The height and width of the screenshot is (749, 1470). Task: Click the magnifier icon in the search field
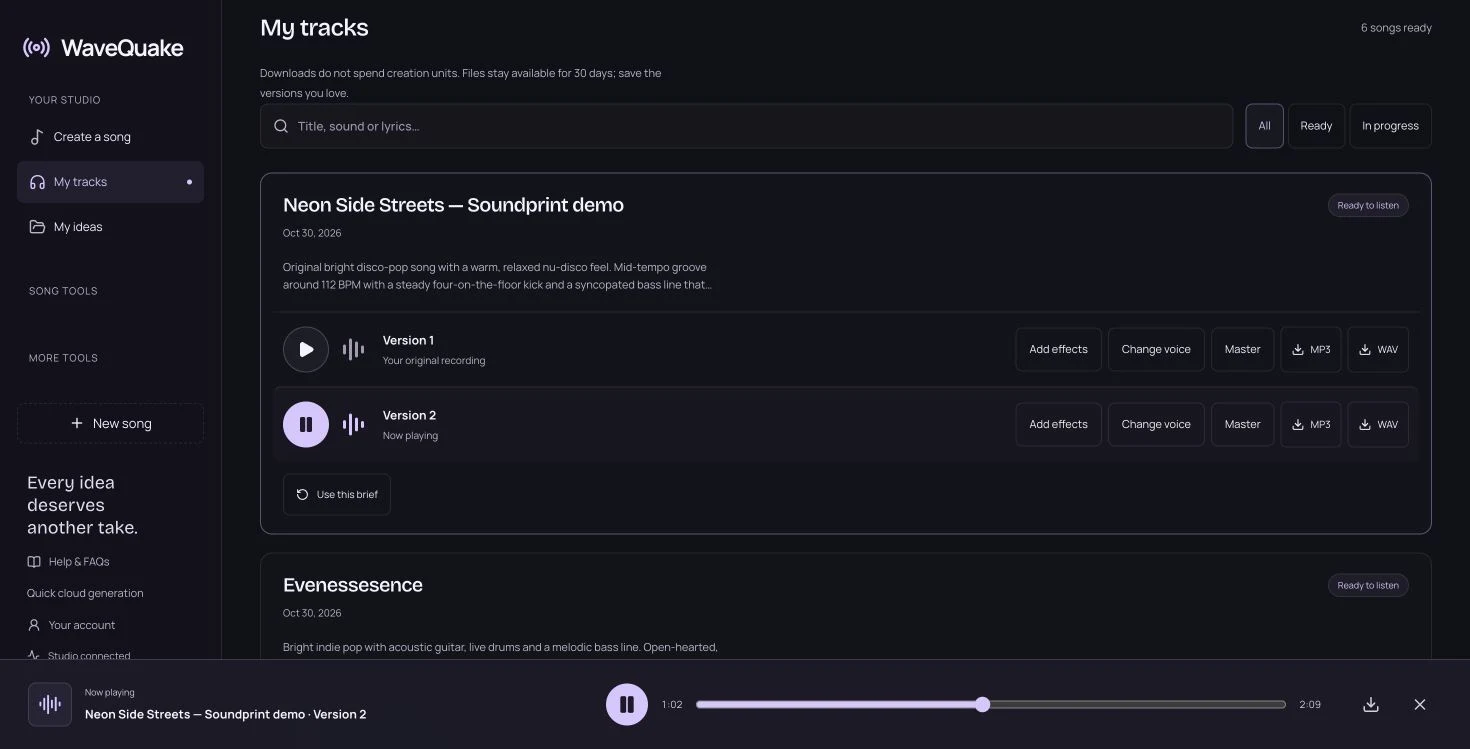point(281,126)
